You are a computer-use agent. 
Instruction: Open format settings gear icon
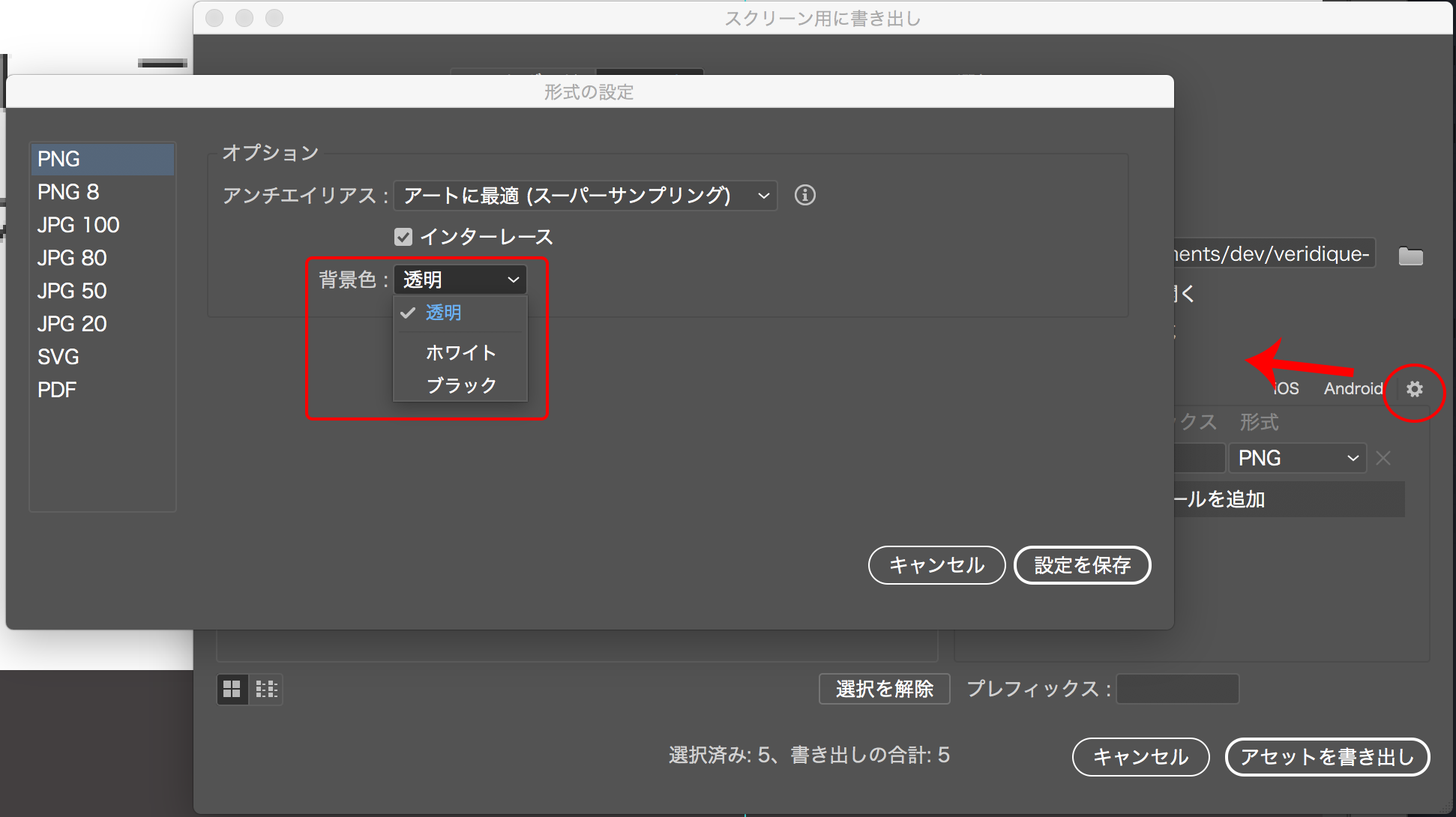[1414, 389]
